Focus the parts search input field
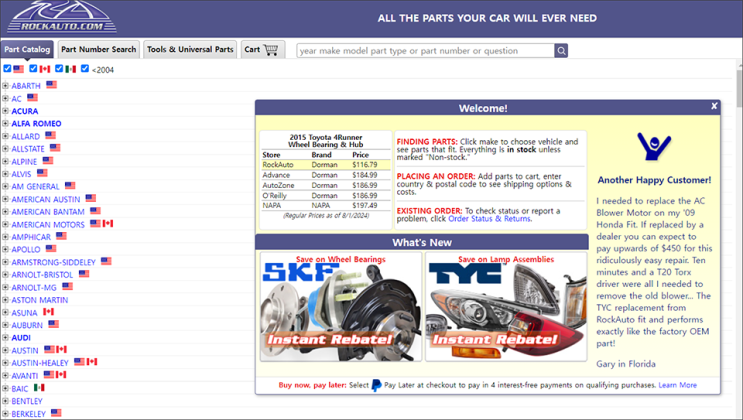The image size is (743, 420). (x=425, y=51)
